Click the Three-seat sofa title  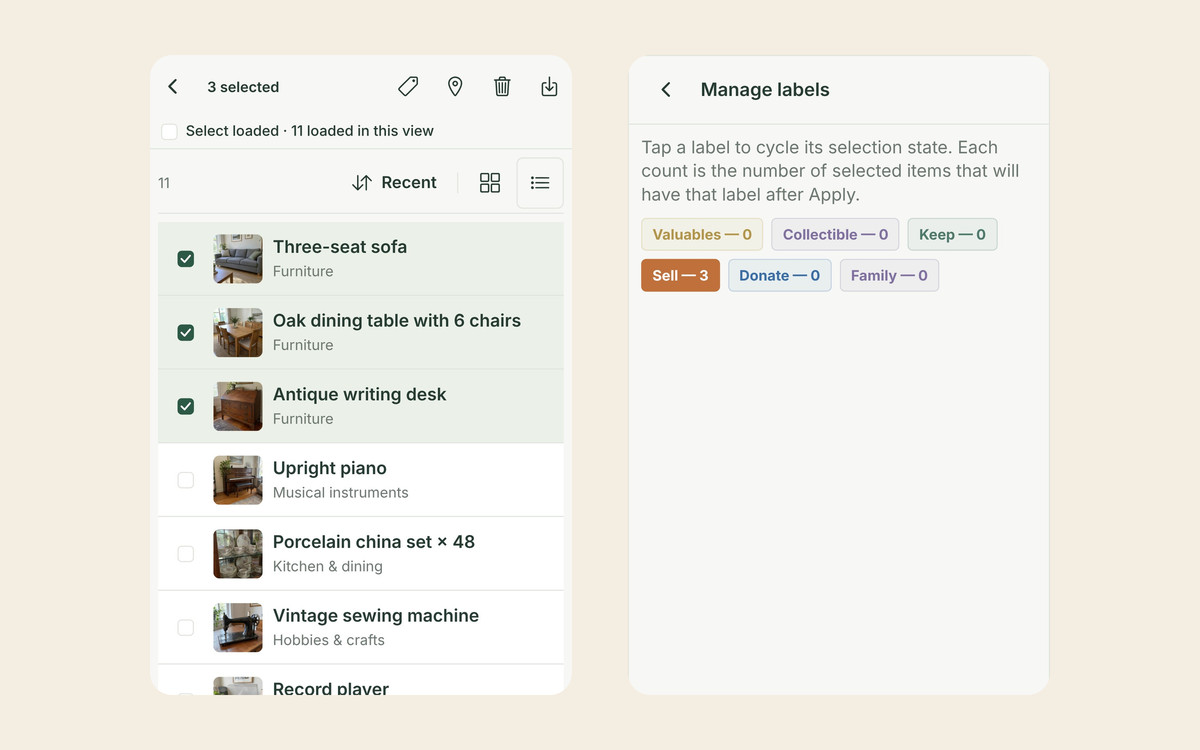(340, 247)
